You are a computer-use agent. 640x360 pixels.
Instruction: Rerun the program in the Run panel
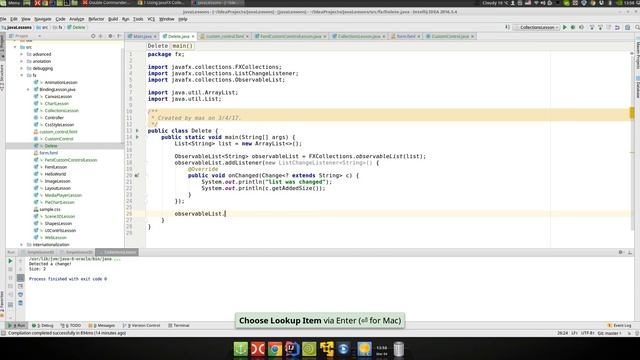pos(11,261)
